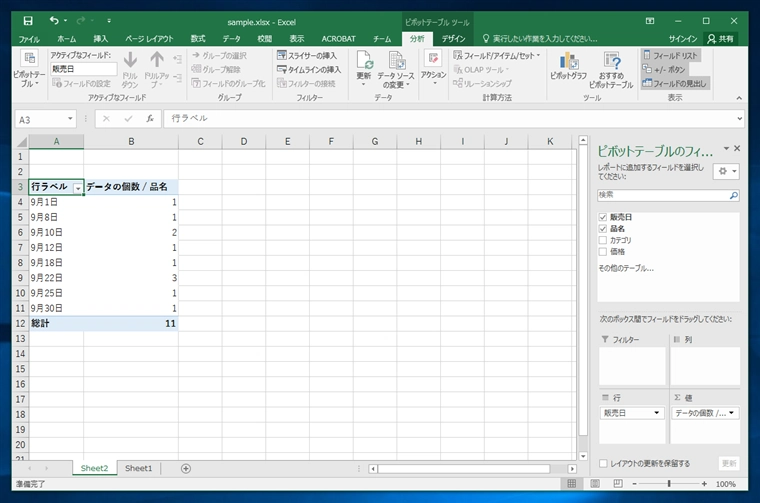The image size is (760, 503).
Task: Close the PivotTable Fields pane
Action: tap(737, 148)
